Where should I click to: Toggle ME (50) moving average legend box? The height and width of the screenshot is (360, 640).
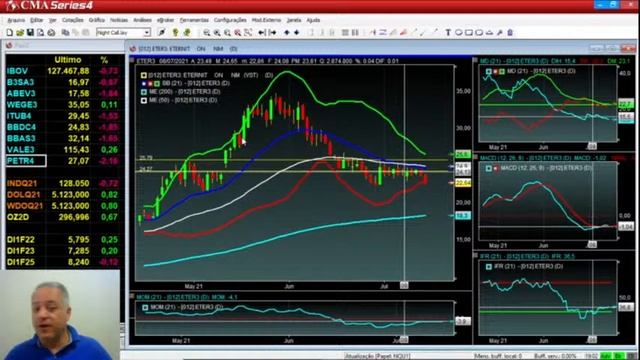point(144,100)
